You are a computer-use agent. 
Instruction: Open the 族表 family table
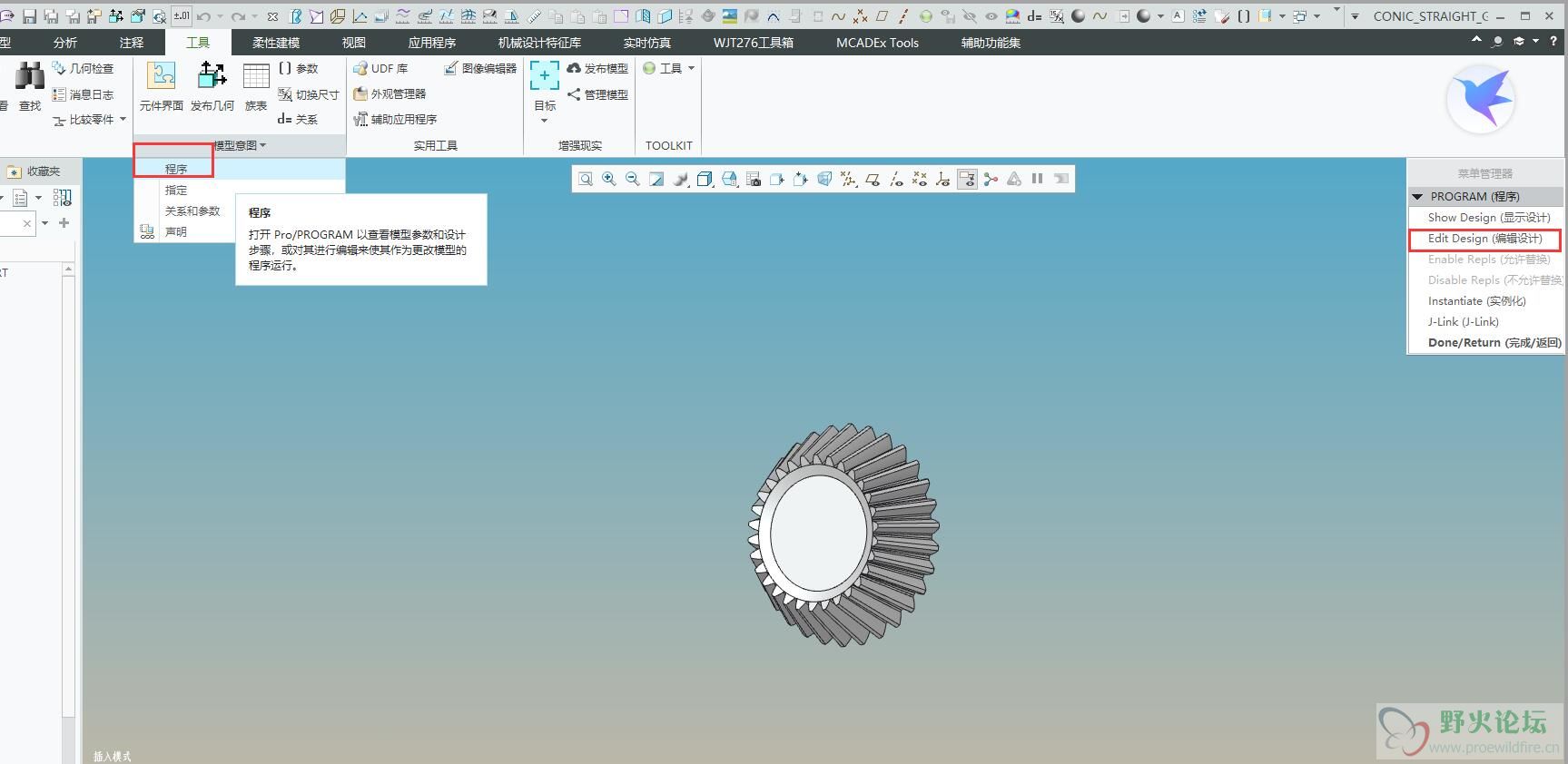point(256,87)
